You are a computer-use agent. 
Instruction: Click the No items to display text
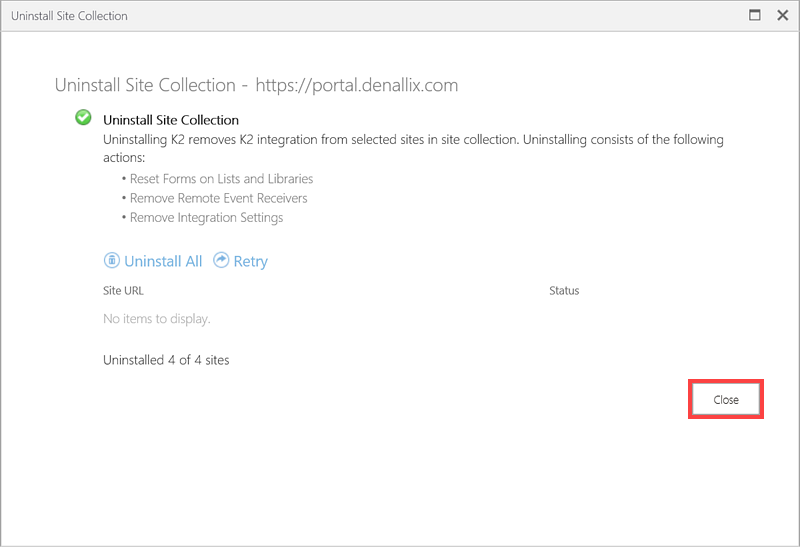click(156, 319)
